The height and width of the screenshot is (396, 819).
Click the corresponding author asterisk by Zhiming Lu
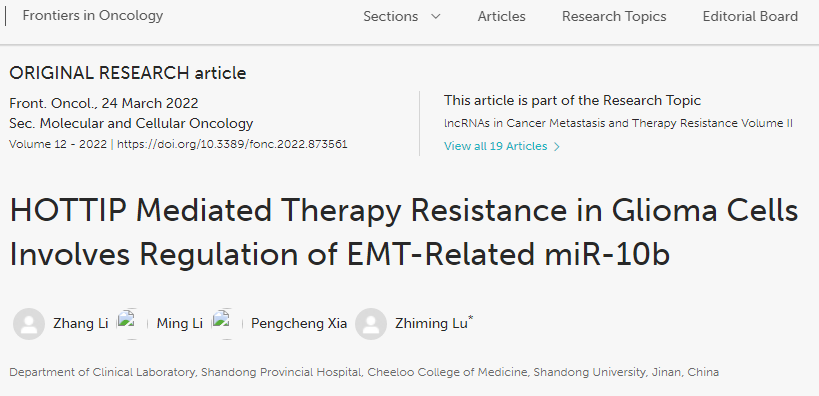[471, 318]
